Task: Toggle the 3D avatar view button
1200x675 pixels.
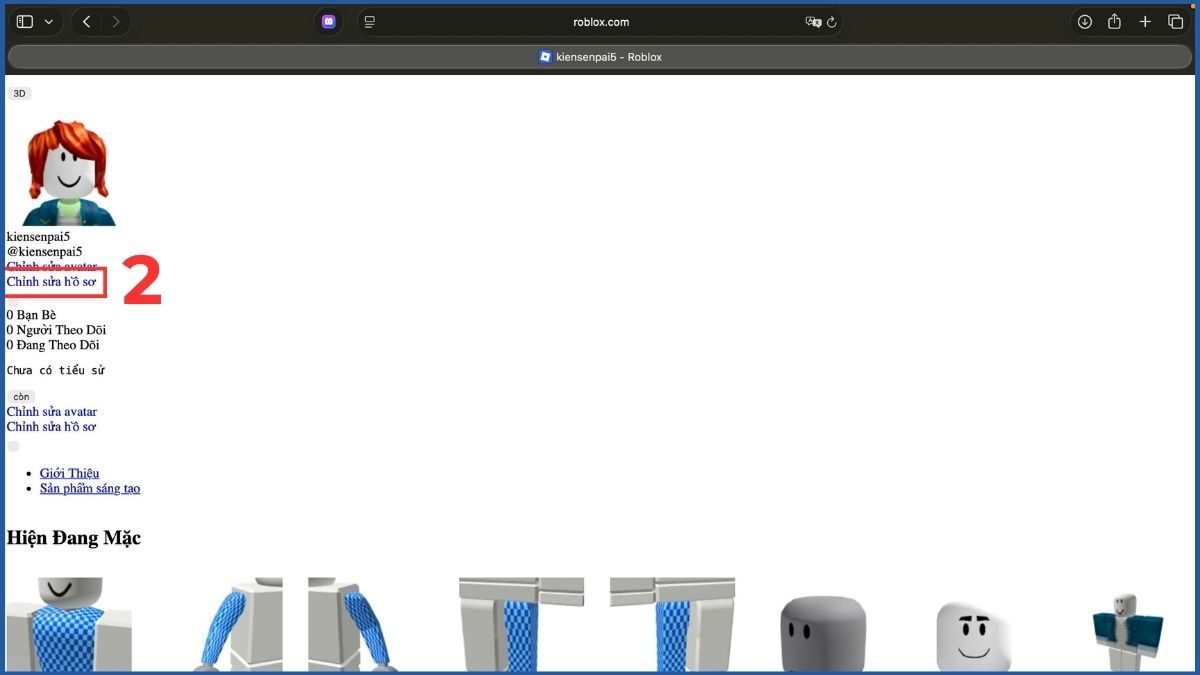Action: tap(19, 93)
